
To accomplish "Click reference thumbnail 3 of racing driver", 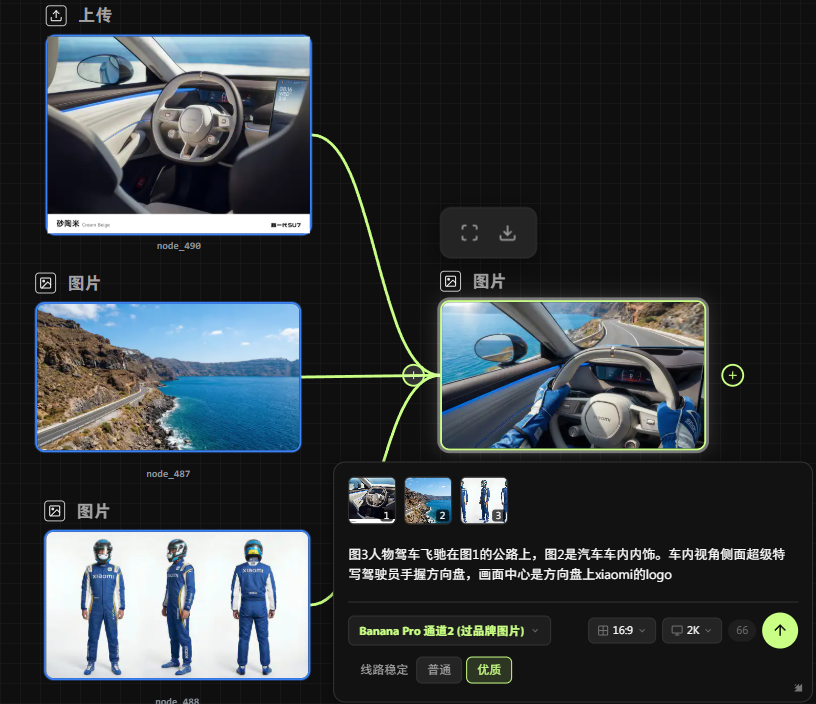I will (x=484, y=500).
